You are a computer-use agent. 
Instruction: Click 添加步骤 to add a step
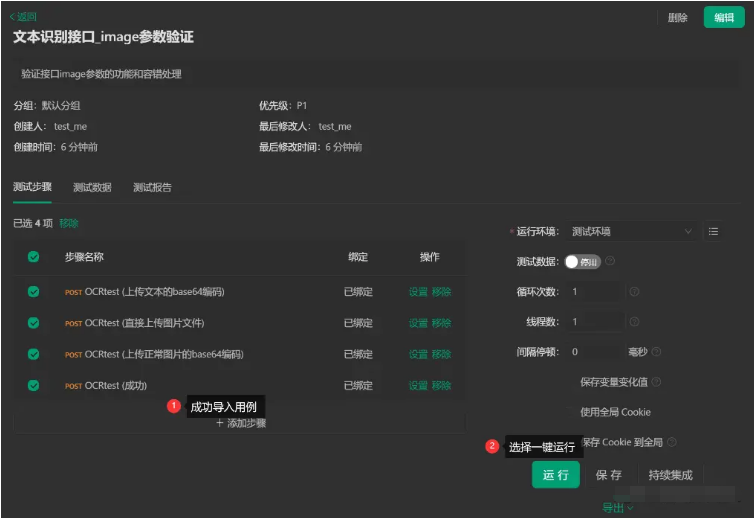(240, 423)
